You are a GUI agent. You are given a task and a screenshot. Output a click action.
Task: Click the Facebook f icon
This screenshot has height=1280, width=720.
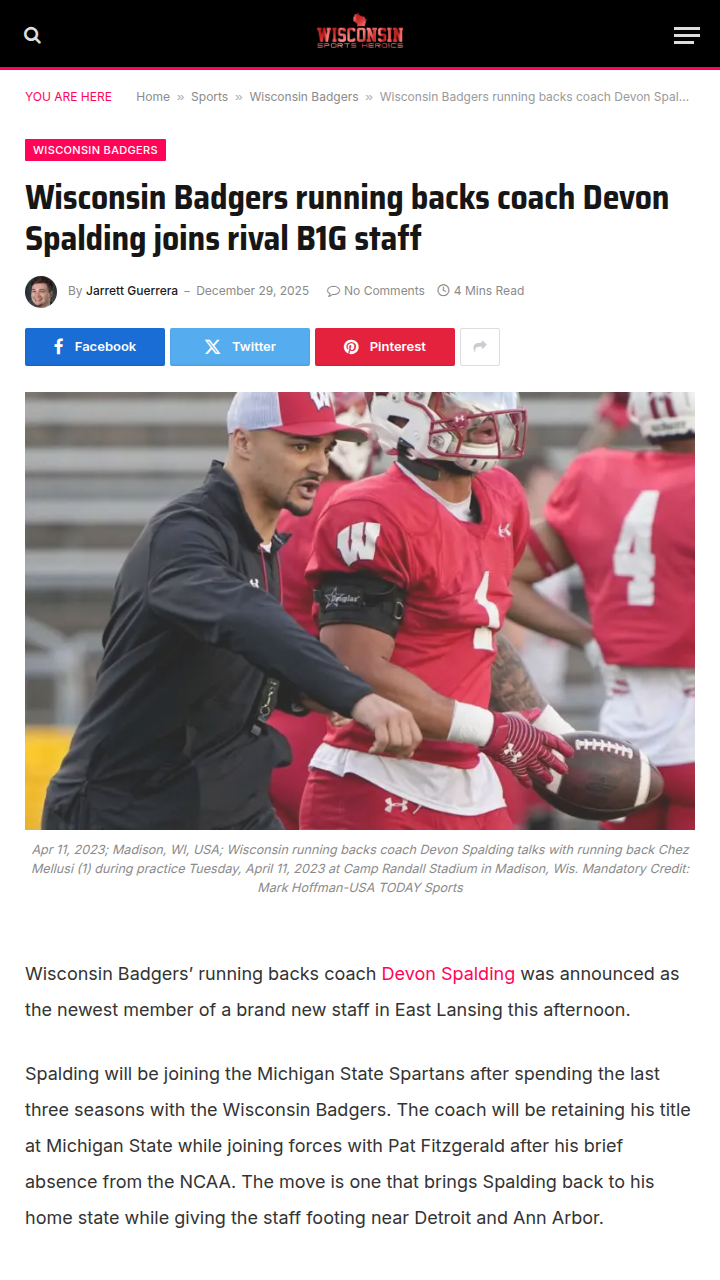pyautogui.click(x=59, y=347)
